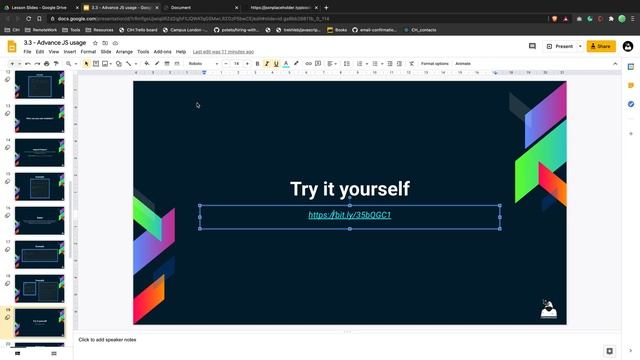Open the comment history icon
640x360 pixels.
point(532,46)
